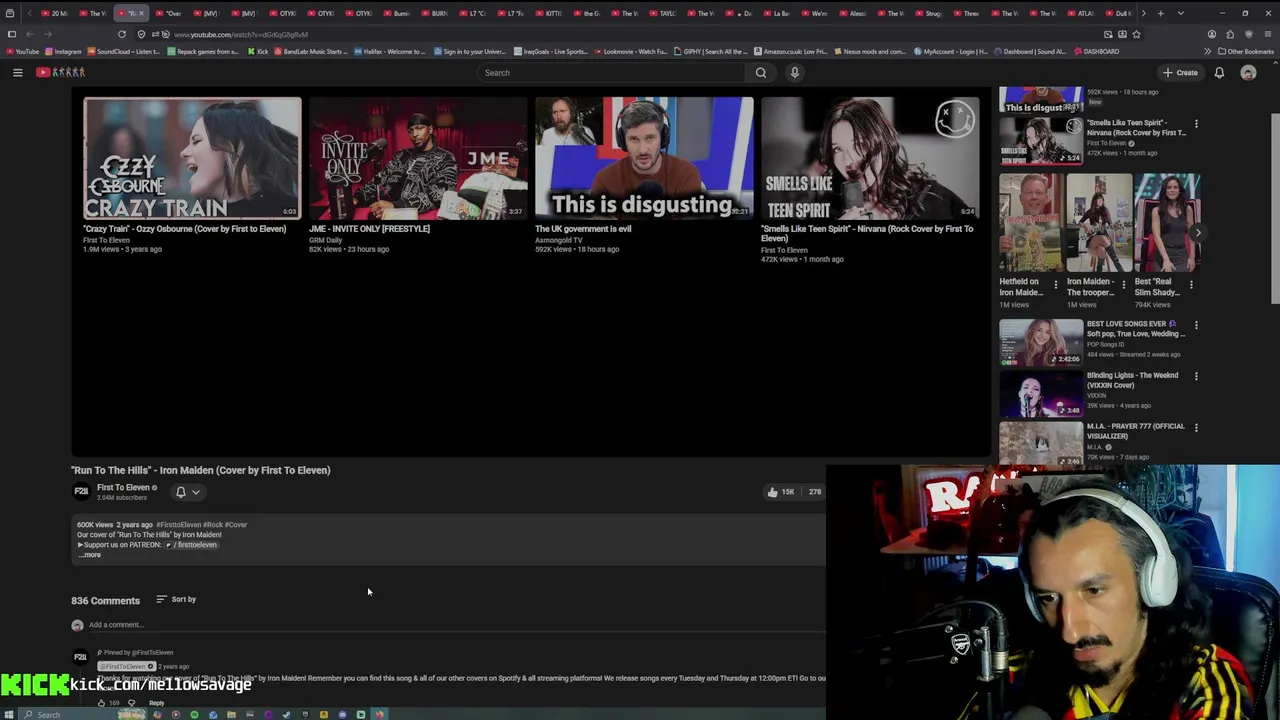The width and height of the screenshot is (1280, 720).
Task: Open options for M.I.A. PRAYER 777 video
Action: [1196, 427]
